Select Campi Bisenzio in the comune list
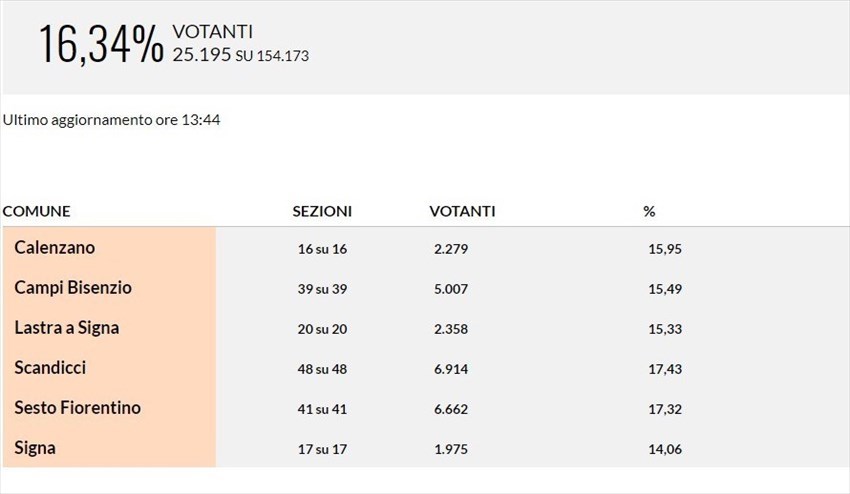850x494 pixels. pos(73,288)
